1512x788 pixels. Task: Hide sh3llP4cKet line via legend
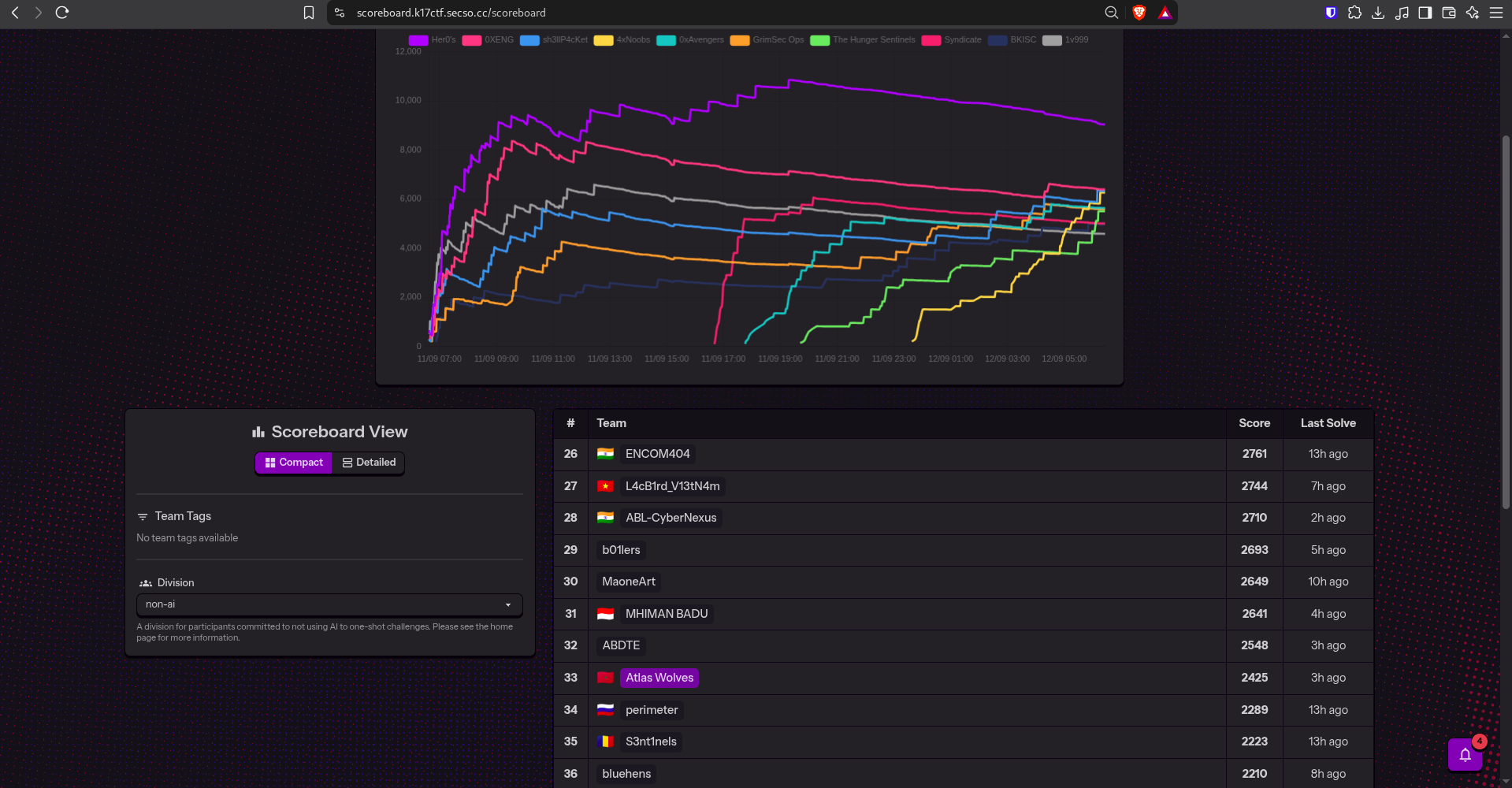[x=554, y=40]
